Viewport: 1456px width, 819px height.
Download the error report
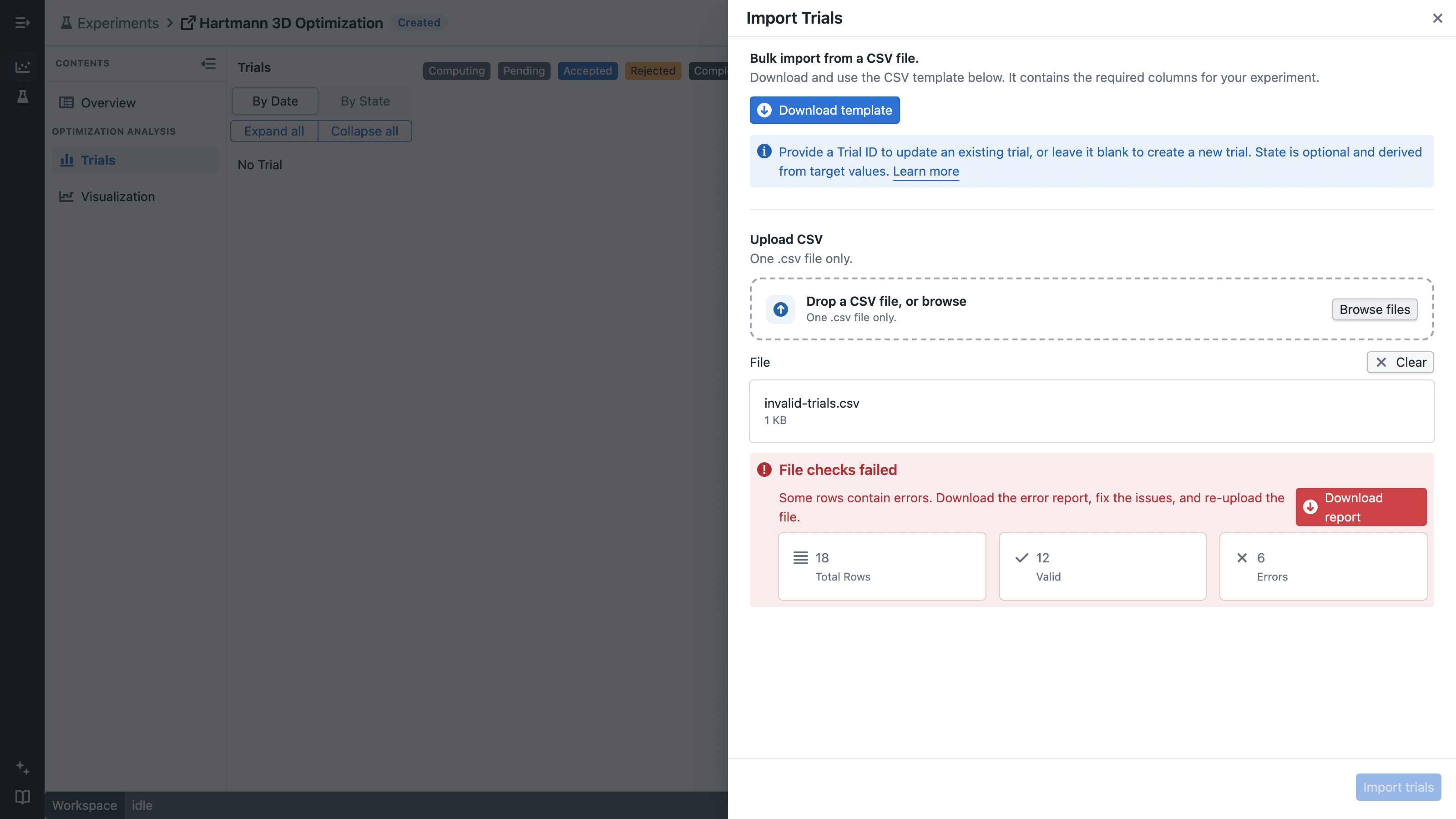tap(1361, 507)
